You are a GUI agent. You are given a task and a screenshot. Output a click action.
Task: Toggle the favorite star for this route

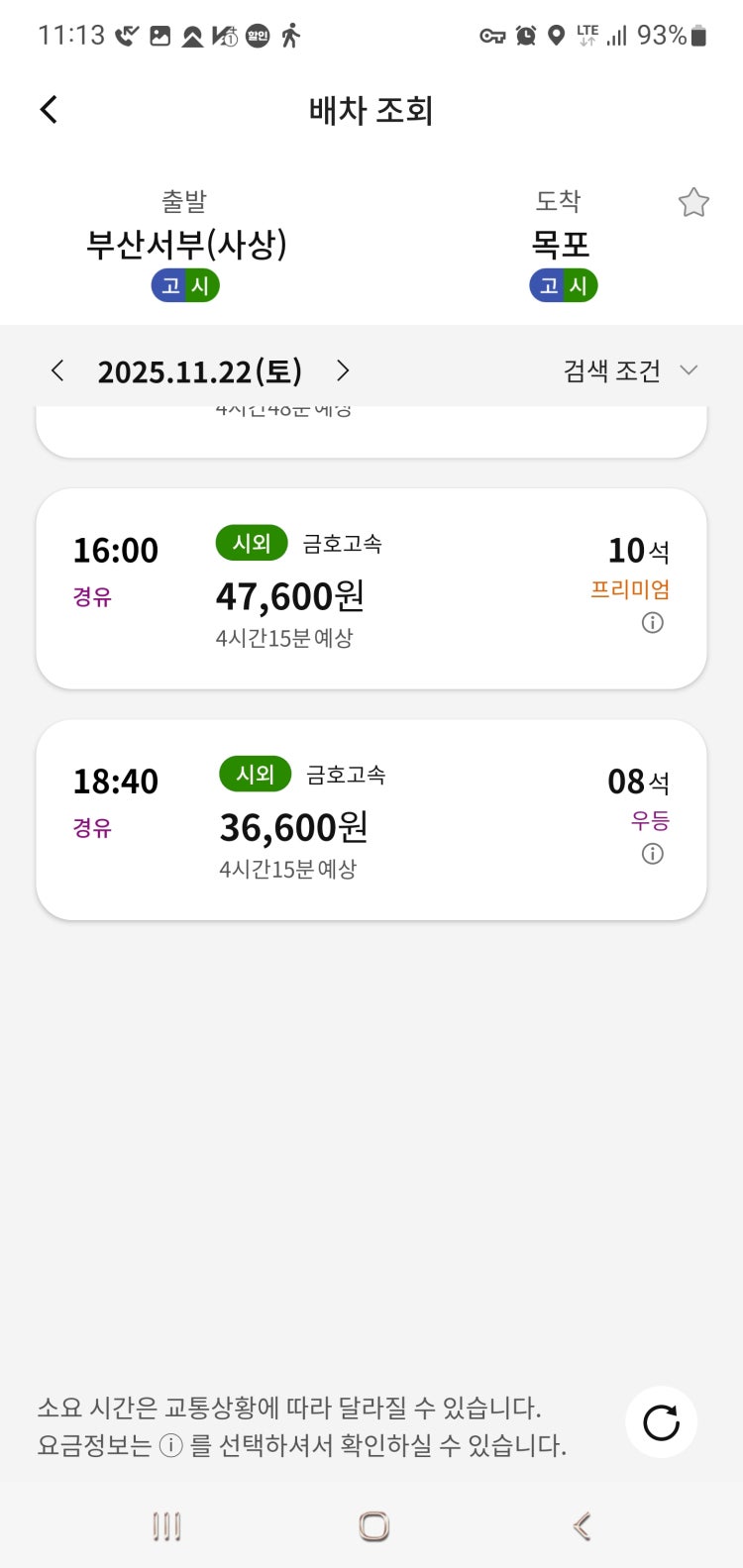pos(693,203)
